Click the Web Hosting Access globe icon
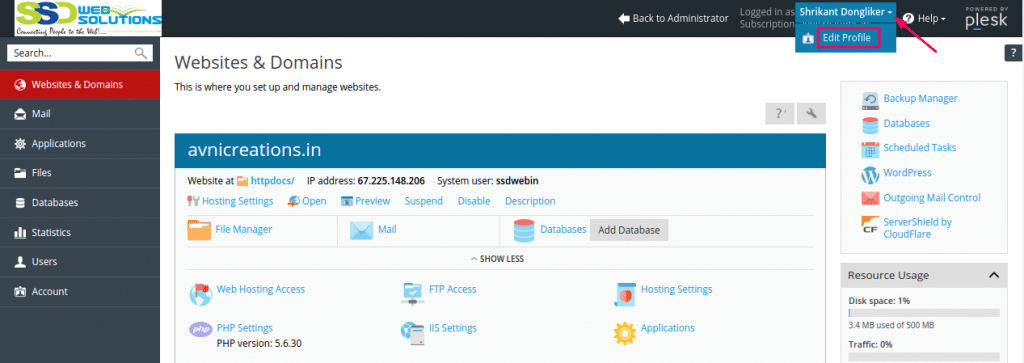This screenshot has height=363, width=1024. coord(200,294)
